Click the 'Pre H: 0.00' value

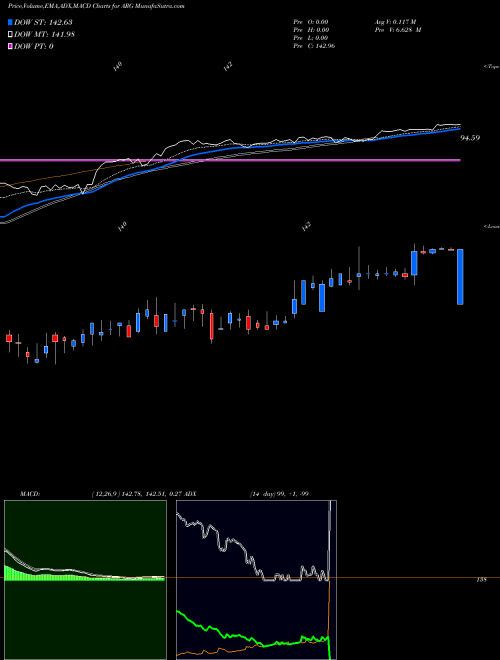coord(311,30)
